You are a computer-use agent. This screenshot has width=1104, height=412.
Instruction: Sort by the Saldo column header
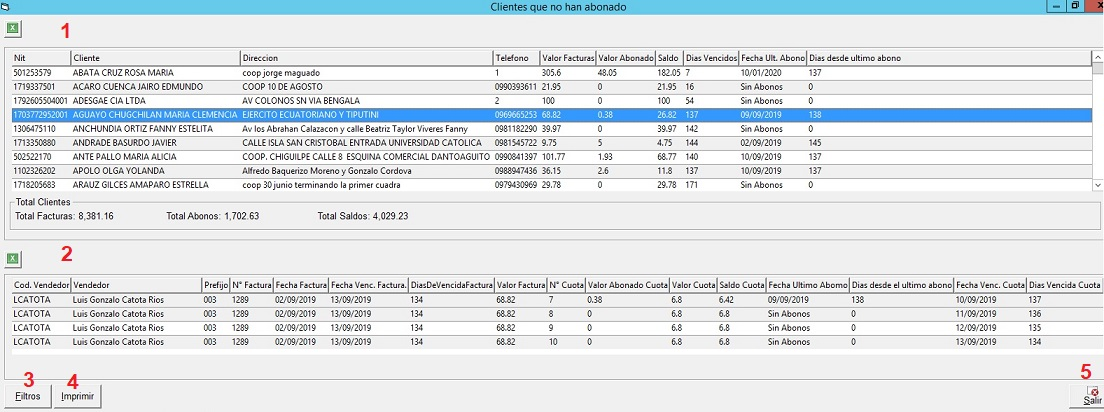coord(668,58)
